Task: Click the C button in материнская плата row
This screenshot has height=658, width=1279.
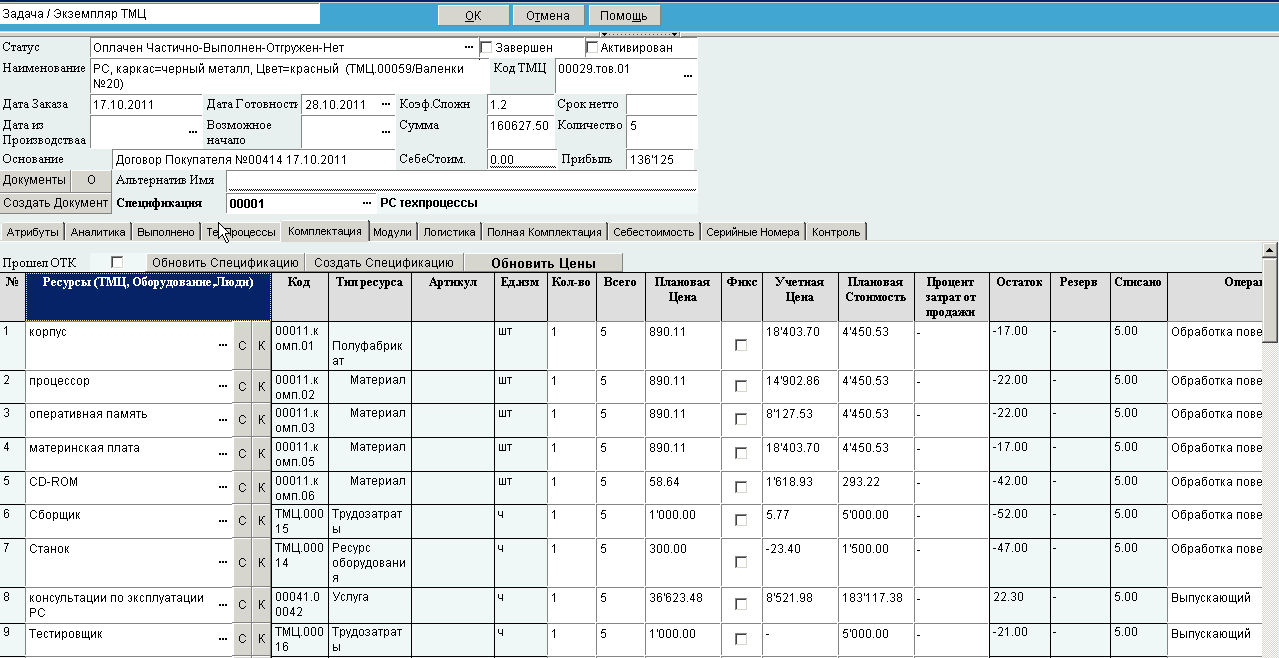Action: click(242, 454)
